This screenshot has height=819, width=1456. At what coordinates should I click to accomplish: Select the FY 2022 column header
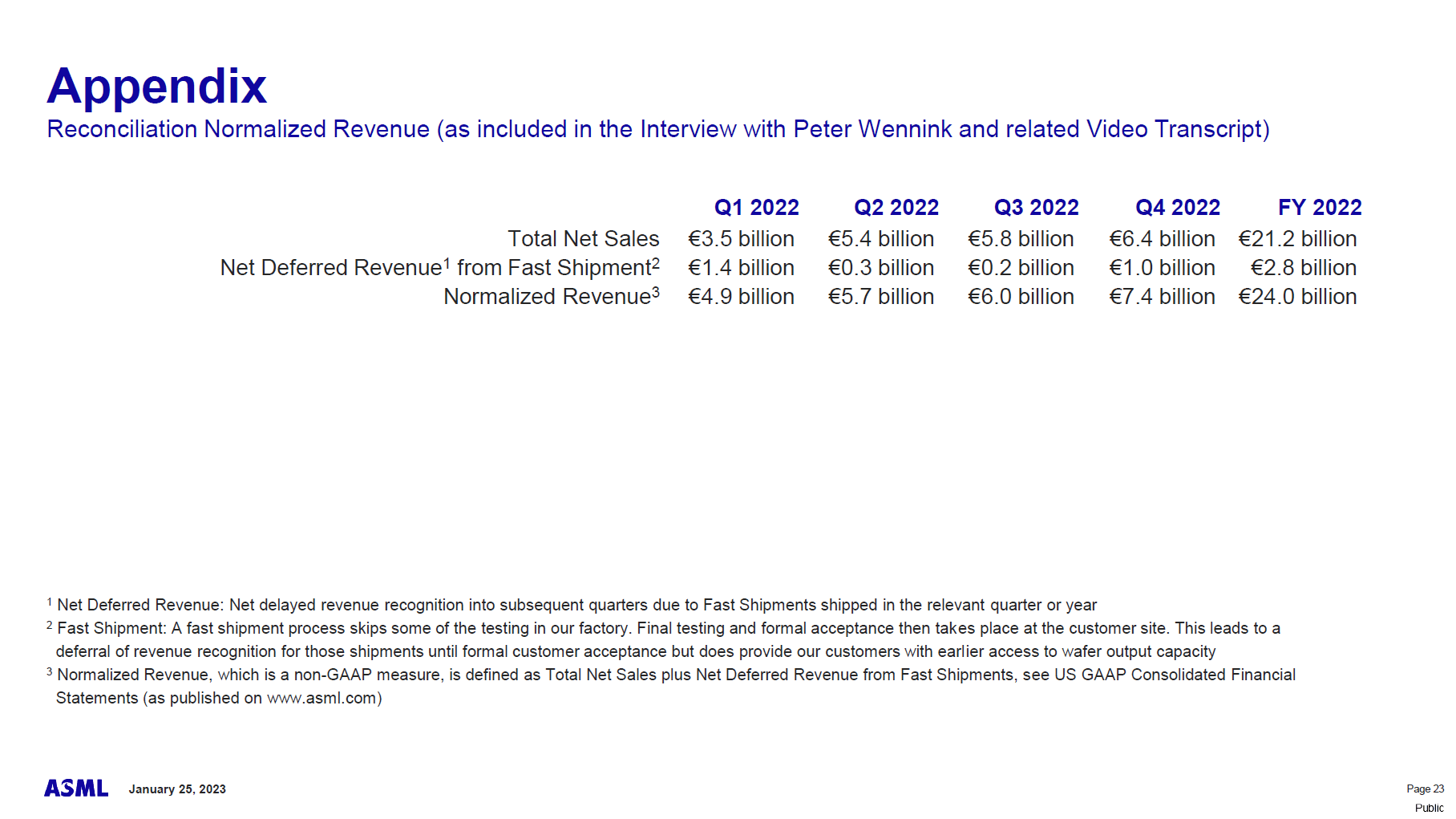click(1320, 208)
